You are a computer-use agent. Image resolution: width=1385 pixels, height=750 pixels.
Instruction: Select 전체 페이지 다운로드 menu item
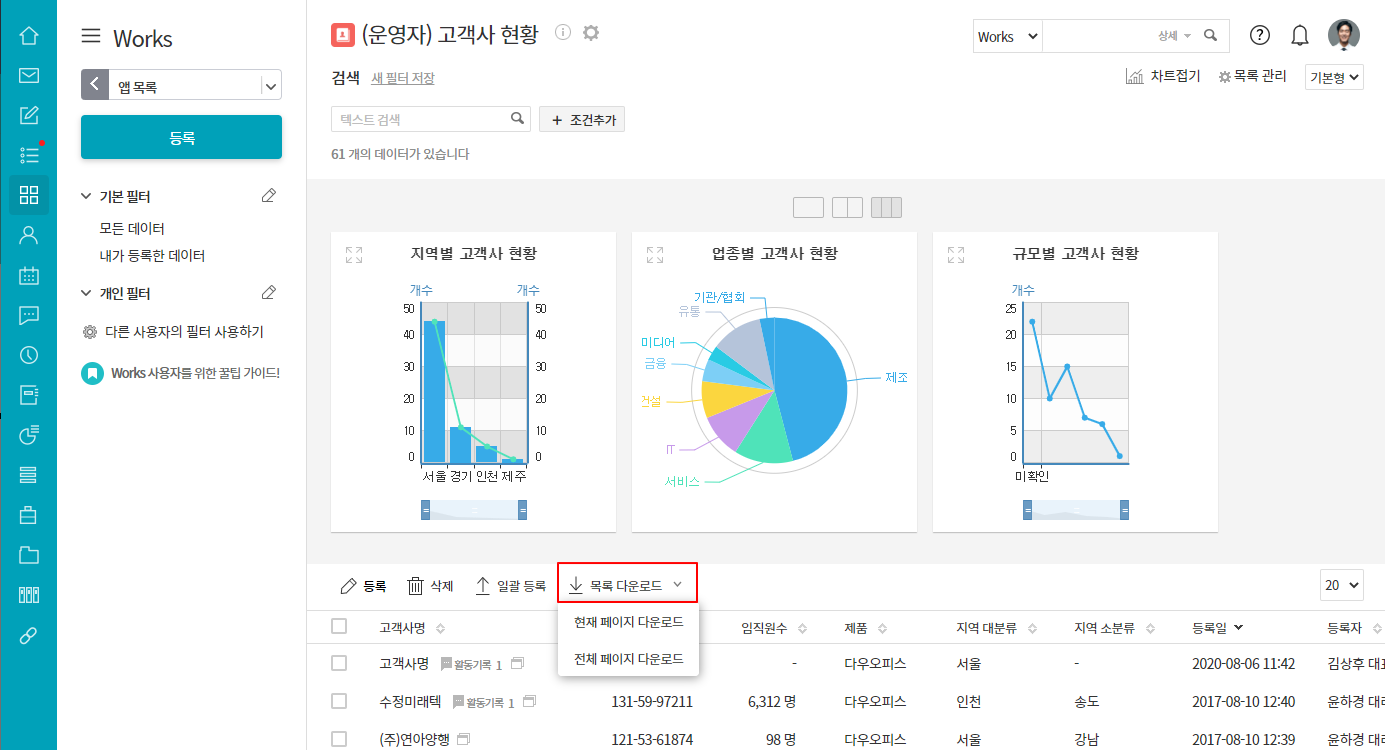tap(628, 659)
